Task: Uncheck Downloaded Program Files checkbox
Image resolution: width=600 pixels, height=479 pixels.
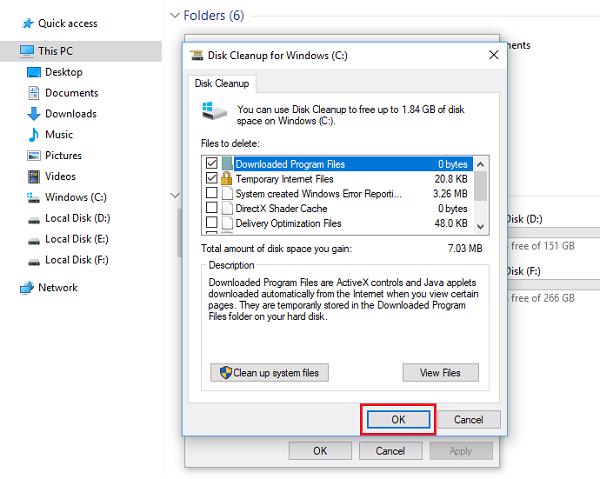Action: point(211,162)
